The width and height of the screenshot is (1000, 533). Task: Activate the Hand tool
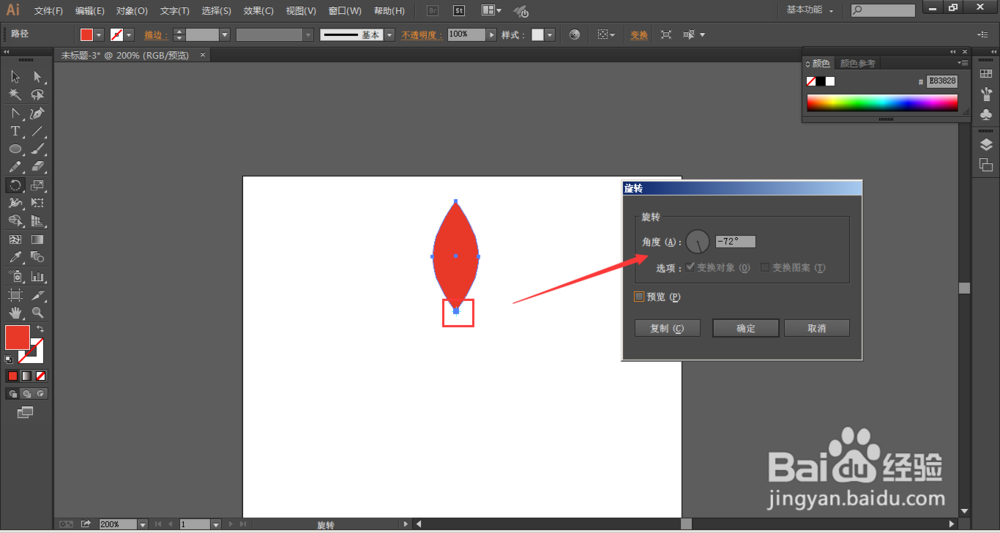coord(15,313)
